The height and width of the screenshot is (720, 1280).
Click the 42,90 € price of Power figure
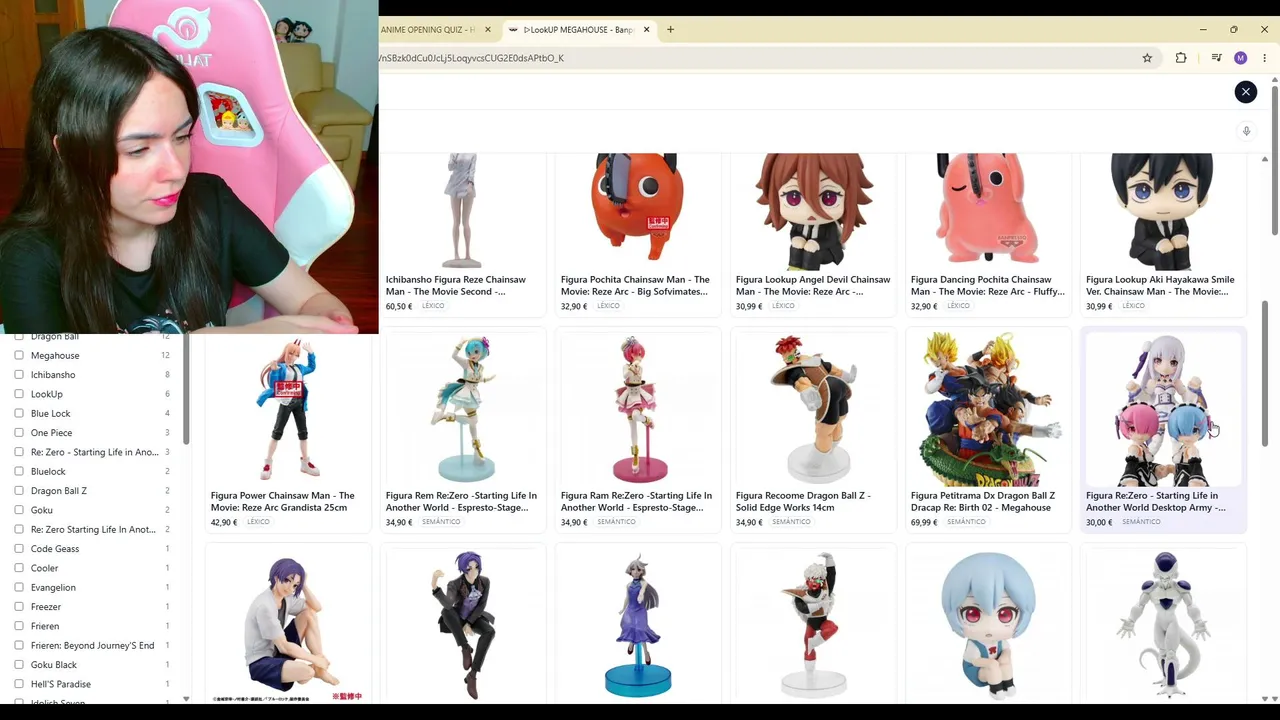224,522
